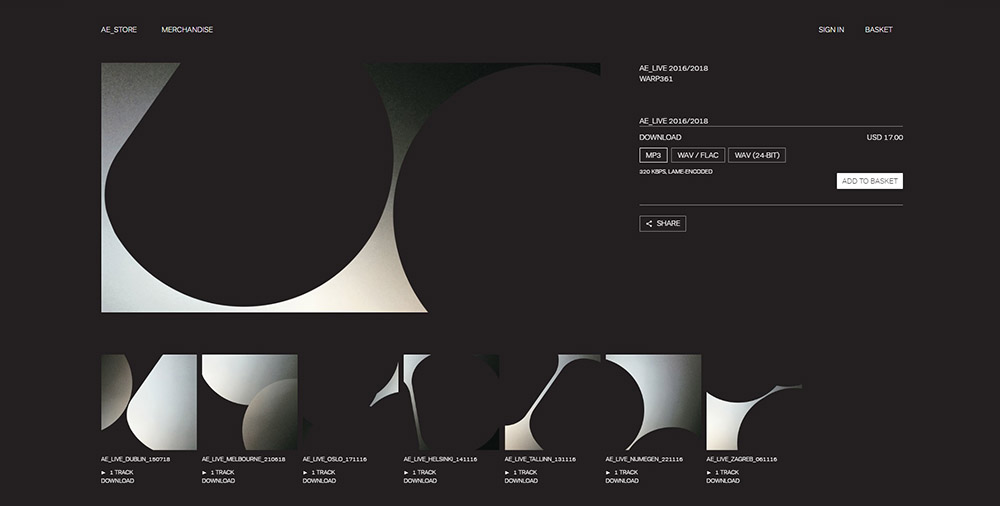Choose the WAV / FLAC format
The height and width of the screenshot is (506, 1000).
[697, 155]
